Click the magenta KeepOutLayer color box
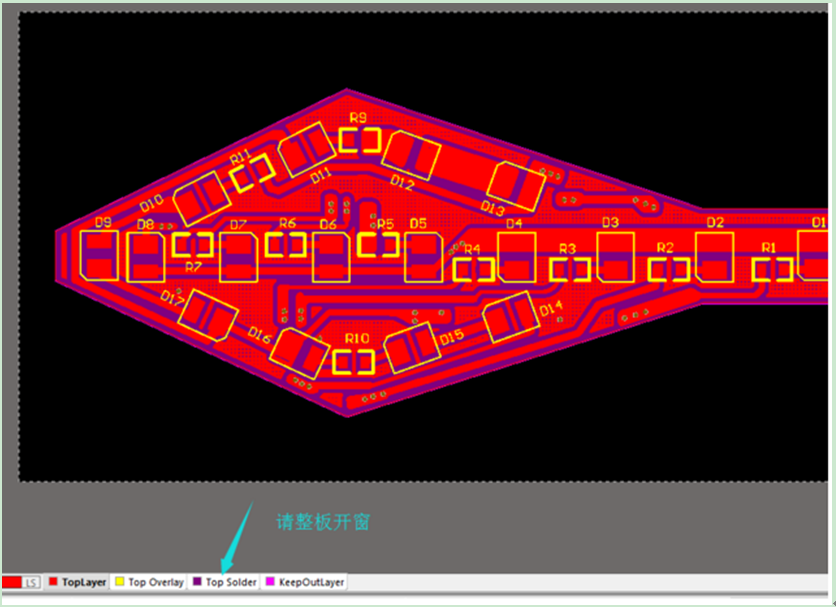Image resolution: width=836 pixels, height=607 pixels. point(271,581)
